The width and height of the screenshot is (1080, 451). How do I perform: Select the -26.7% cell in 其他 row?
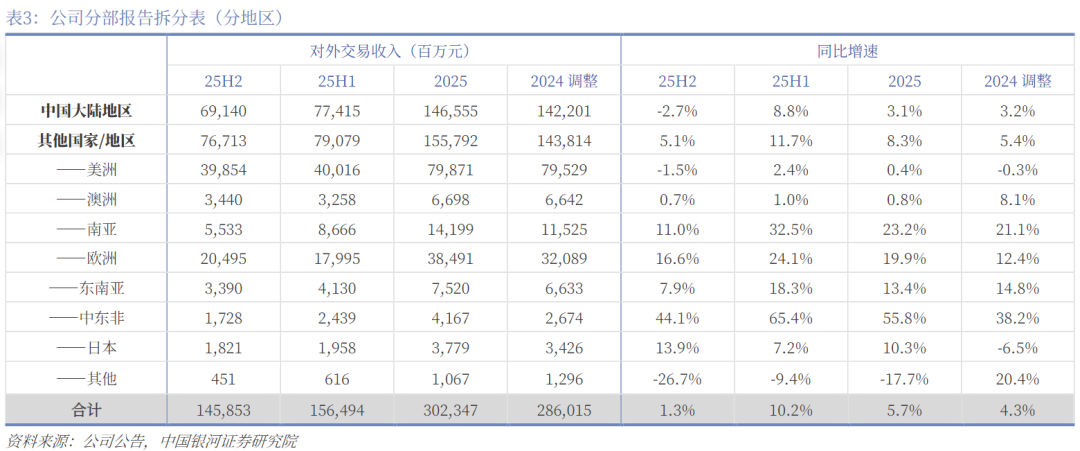click(677, 378)
